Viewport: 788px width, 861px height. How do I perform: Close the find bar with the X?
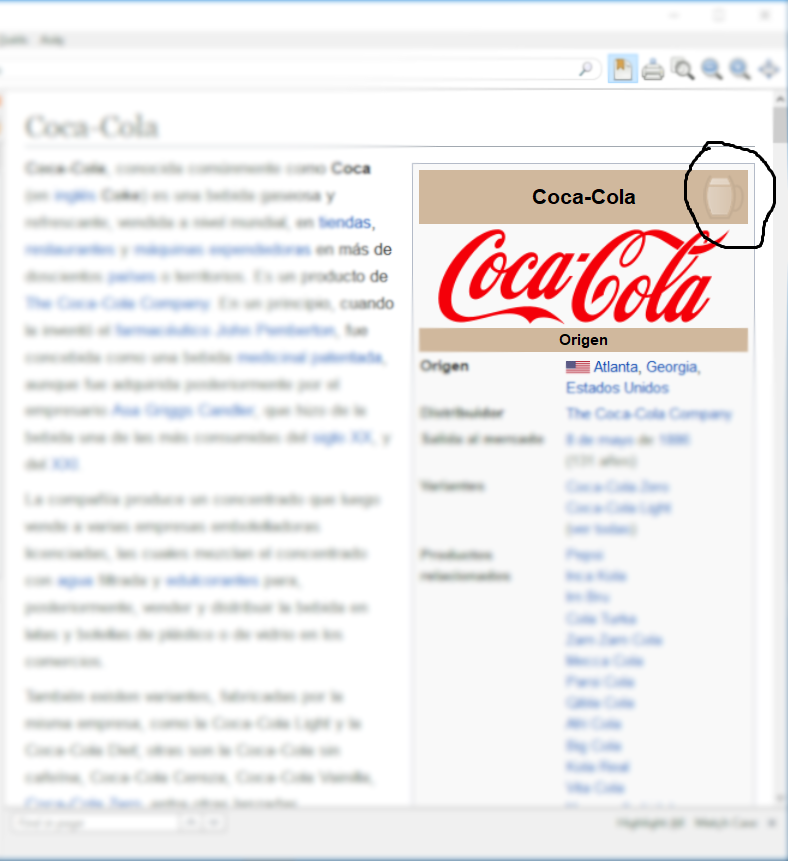771,823
